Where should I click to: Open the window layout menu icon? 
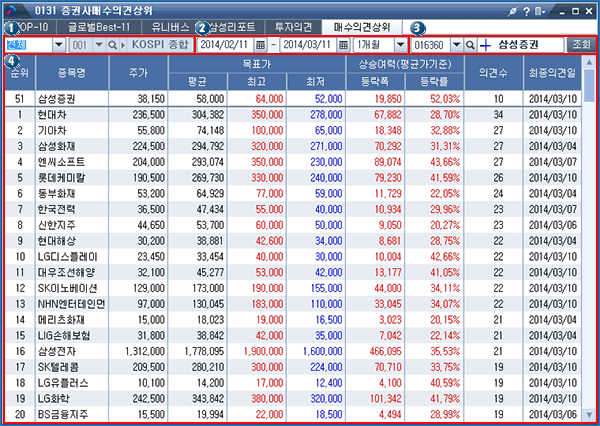540,11
